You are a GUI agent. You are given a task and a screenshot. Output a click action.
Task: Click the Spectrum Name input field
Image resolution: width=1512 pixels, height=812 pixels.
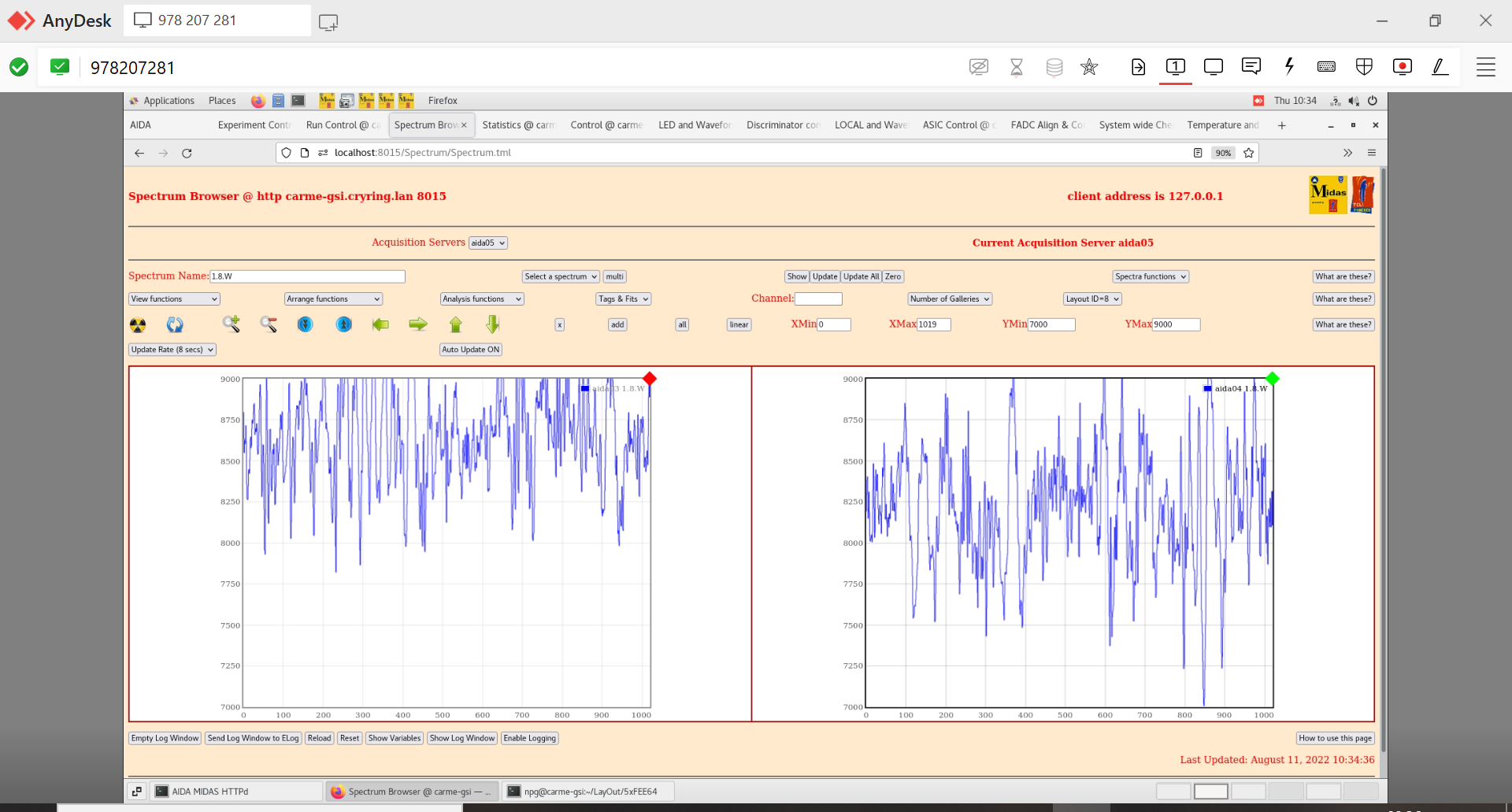point(307,276)
